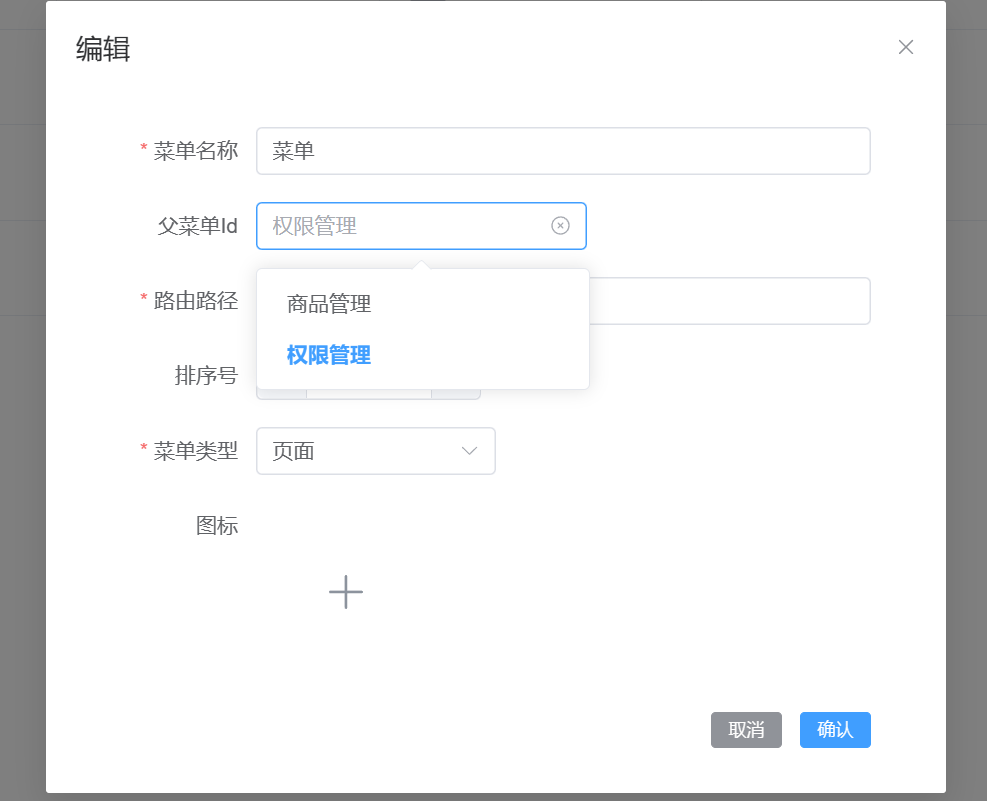Click the image upload placeholder under 图标

coord(346,592)
